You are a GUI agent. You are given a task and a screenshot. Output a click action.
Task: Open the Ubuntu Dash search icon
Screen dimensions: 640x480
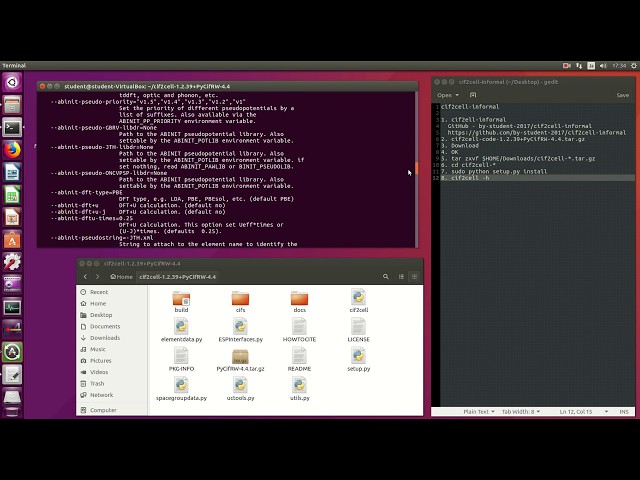tap(12, 83)
